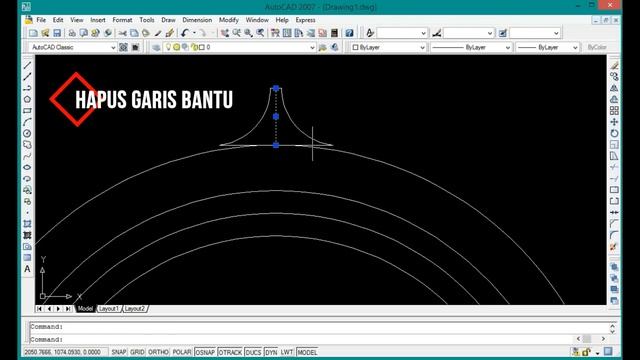Screen dimensions: 640x360
Task: Select the Multiline Text tool
Action: (27, 269)
